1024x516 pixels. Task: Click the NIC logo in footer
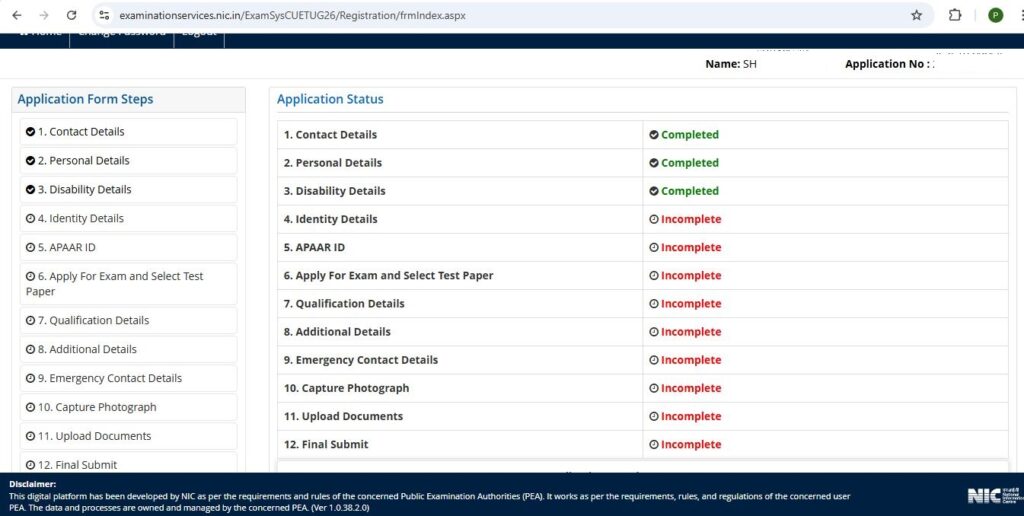pyautogui.click(x=989, y=495)
